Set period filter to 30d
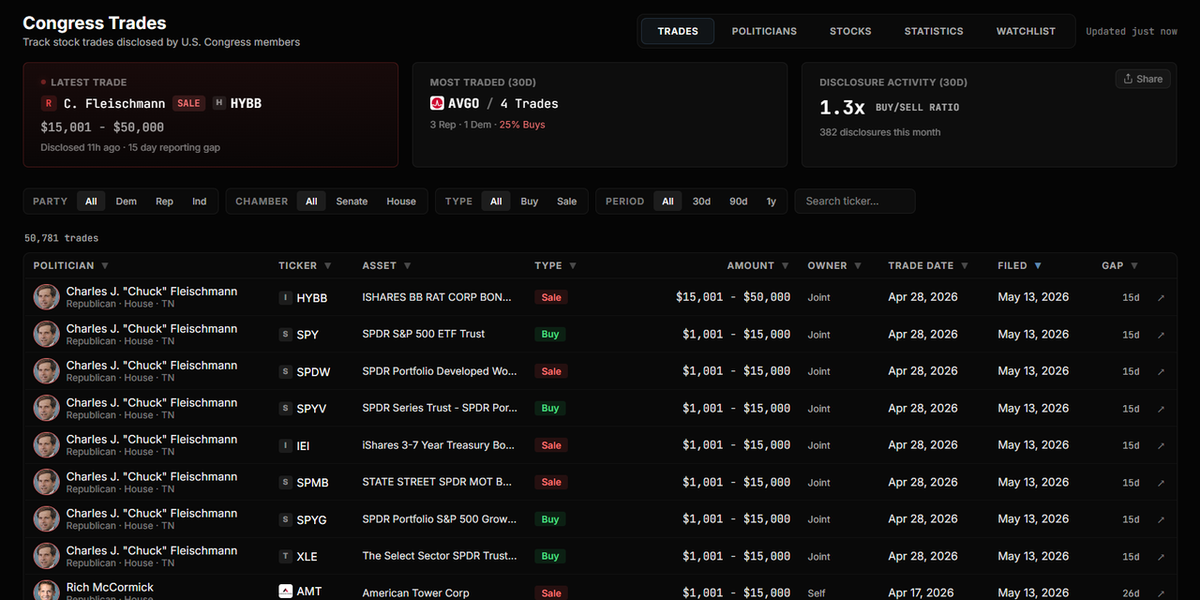This screenshot has width=1200, height=600. coord(702,201)
